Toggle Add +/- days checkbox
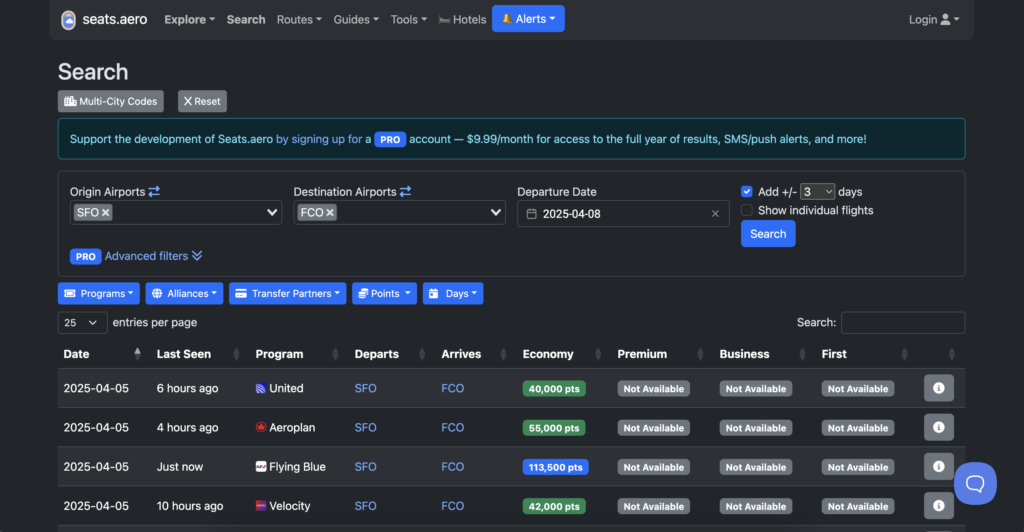 [x=746, y=191]
